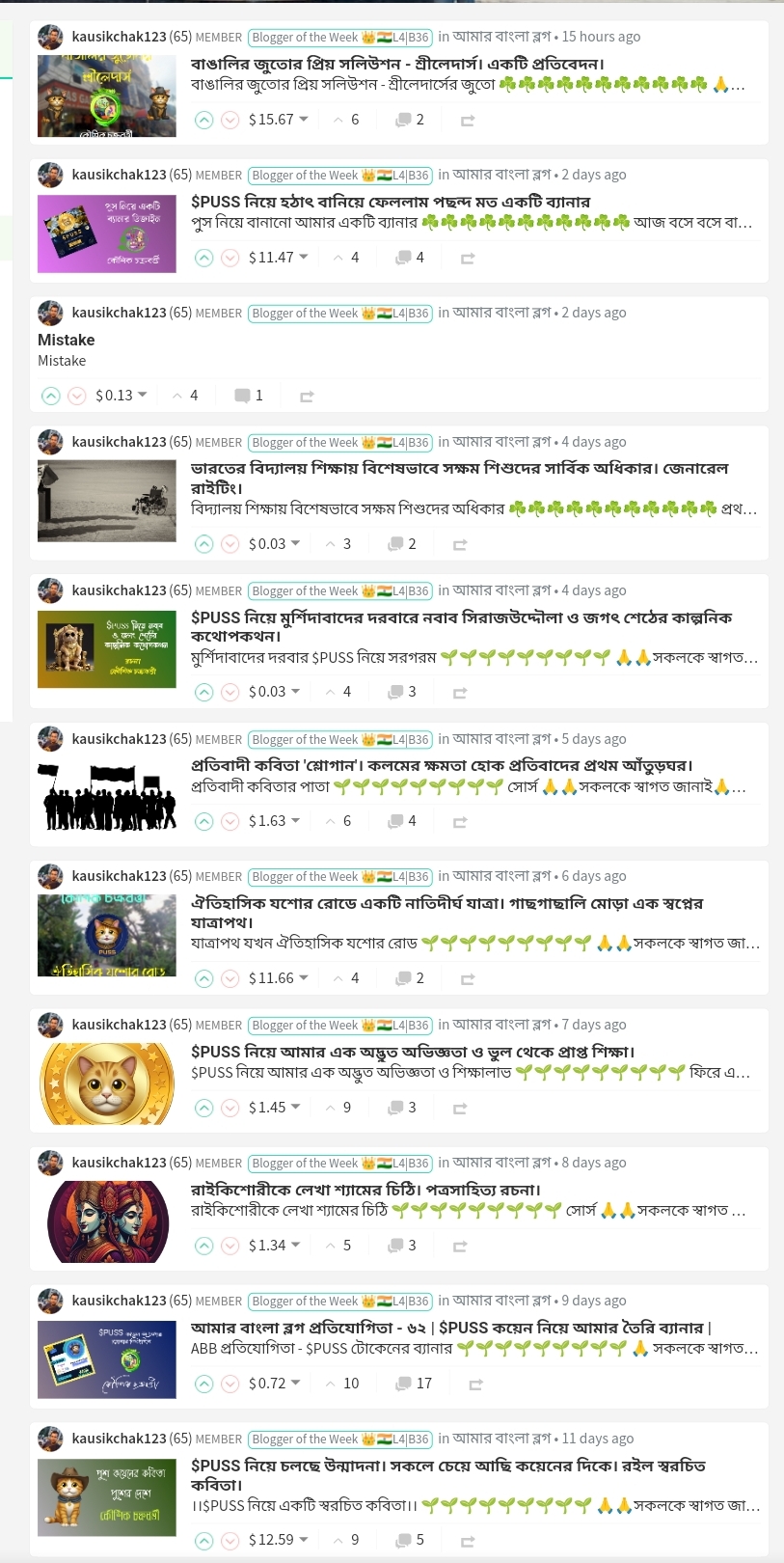The image size is (784, 1563).
Task: Upvote the $15.67 post
Action: point(203,121)
